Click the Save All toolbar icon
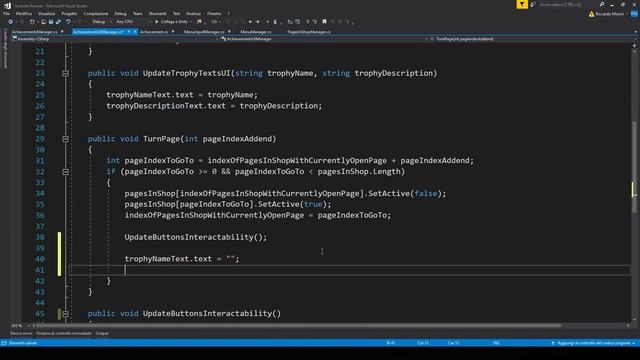Screen dimensions: 640x360 tap(58, 22)
